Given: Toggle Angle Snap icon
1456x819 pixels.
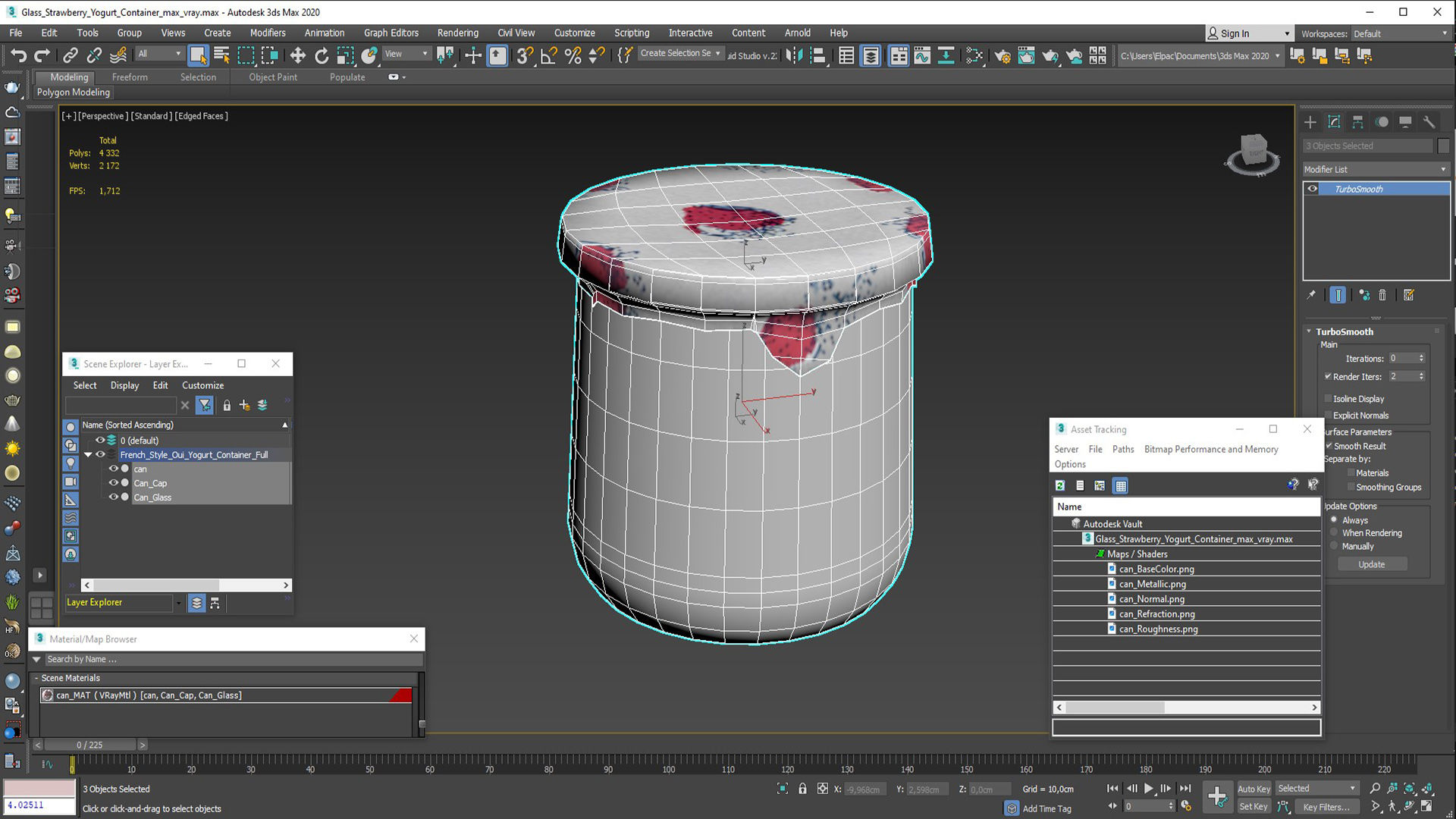Looking at the screenshot, I should [x=549, y=55].
